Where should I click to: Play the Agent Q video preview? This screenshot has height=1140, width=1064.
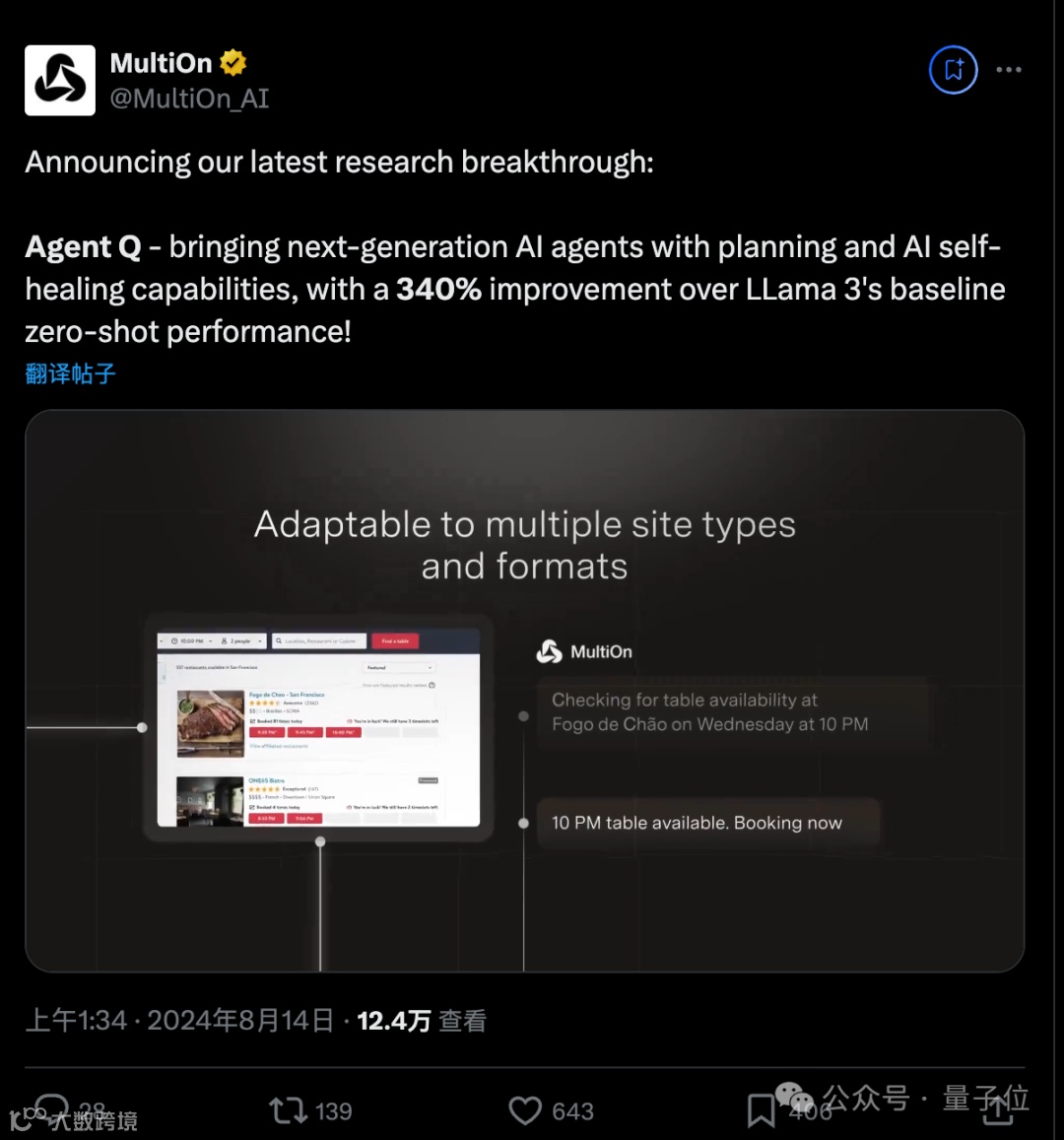[x=525, y=691]
